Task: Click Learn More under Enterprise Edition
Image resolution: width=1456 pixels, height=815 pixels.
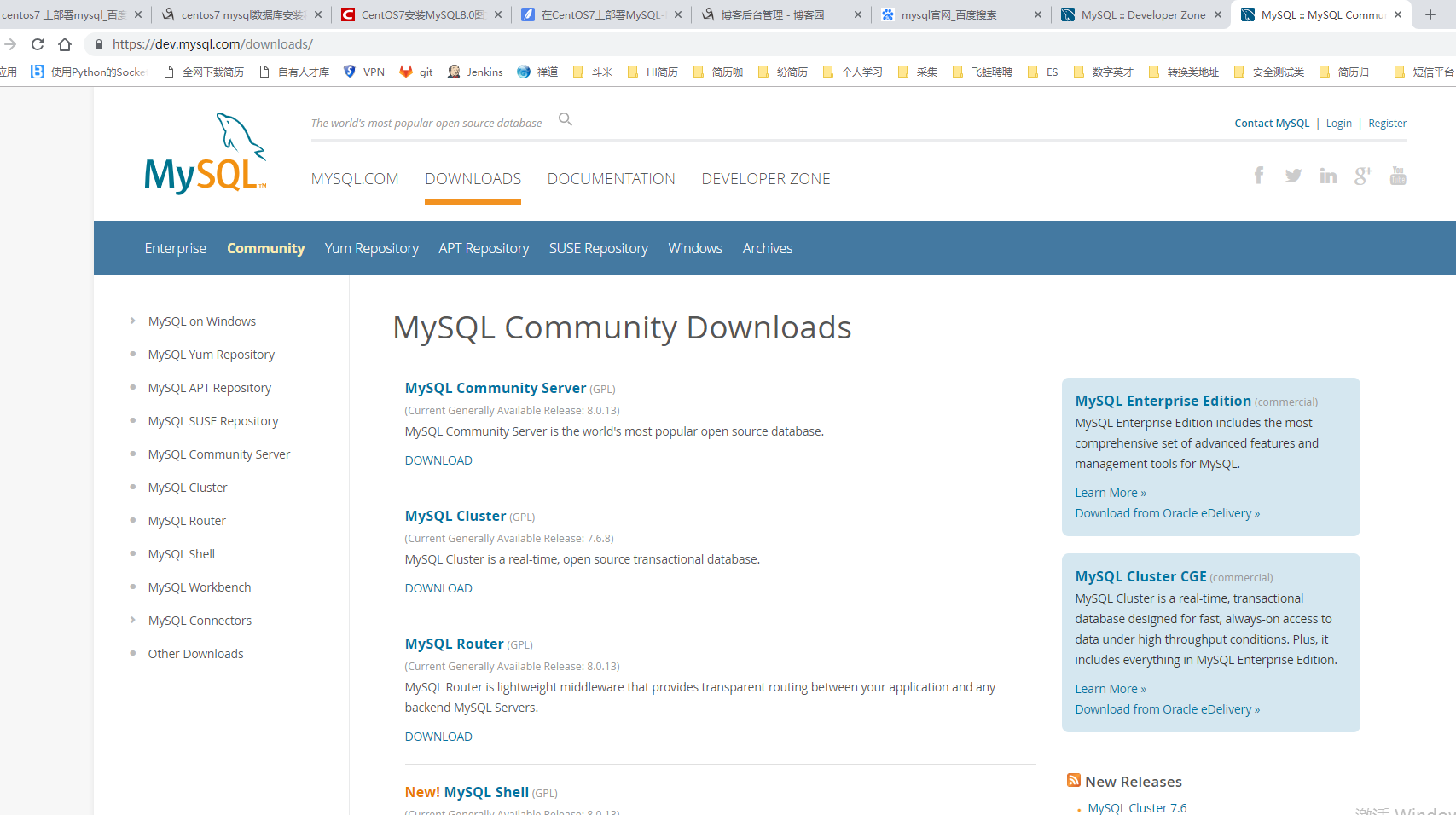Action: [x=1111, y=493]
